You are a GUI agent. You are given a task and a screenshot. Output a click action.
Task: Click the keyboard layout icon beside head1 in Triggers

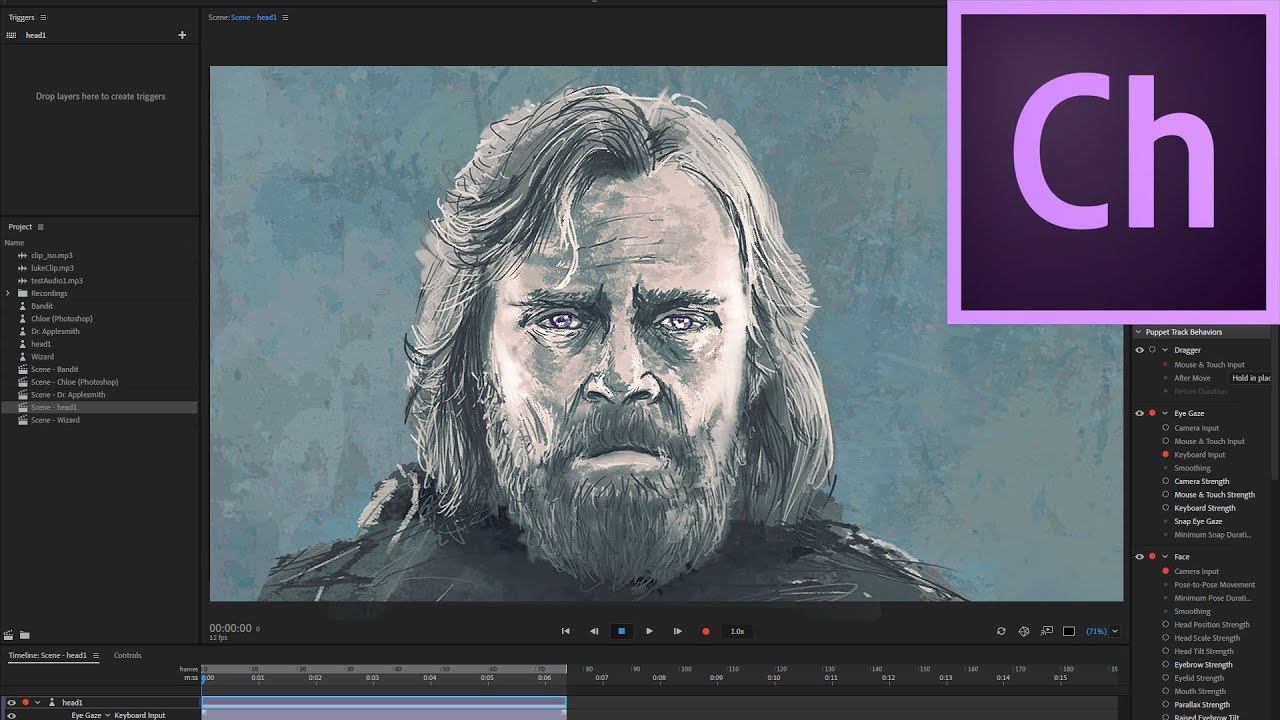pyautogui.click(x=11, y=35)
